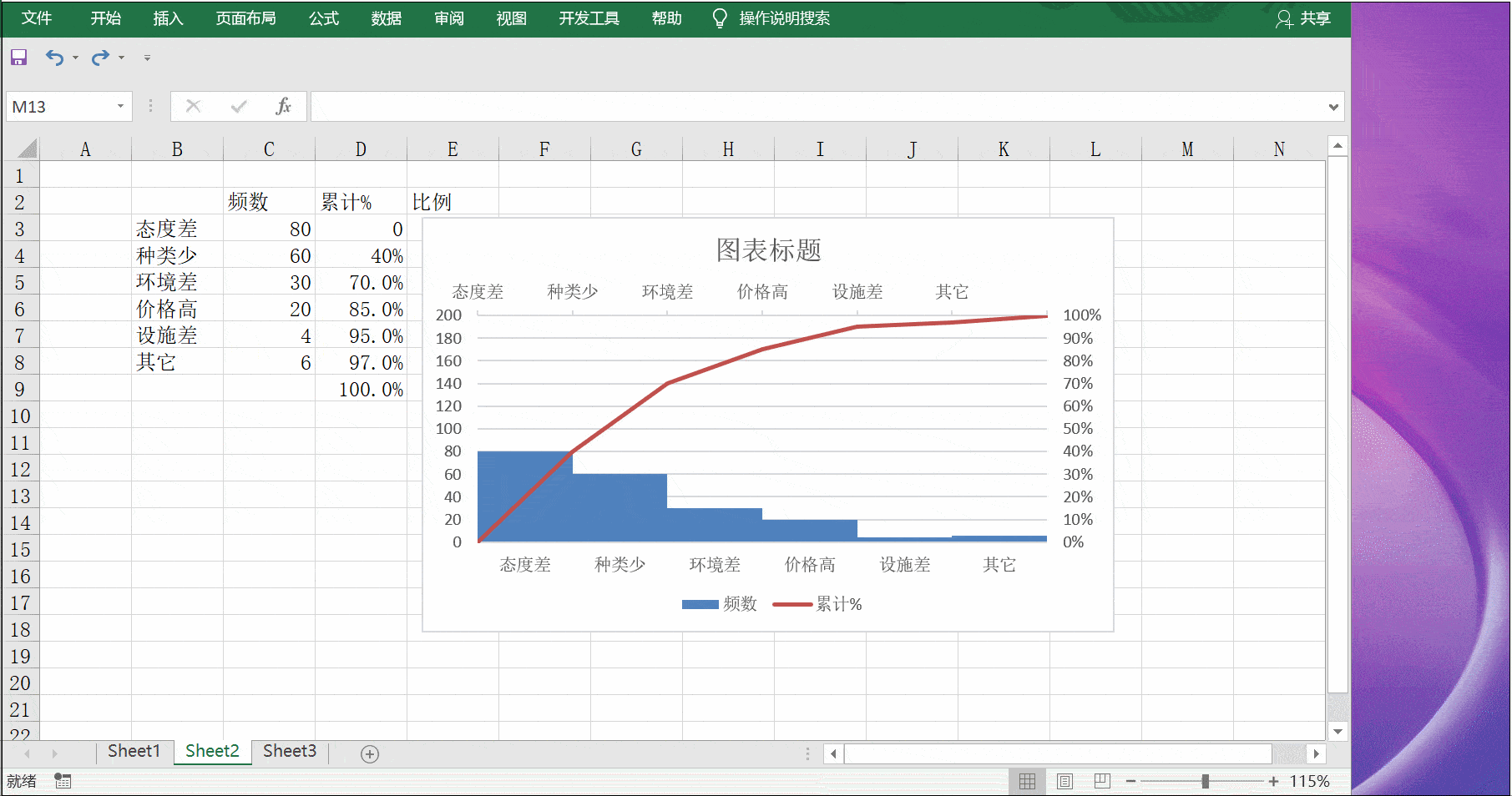Switch to the Sheet3 tab
Viewport: 1512px width, 796px height.
click(290, 751)
